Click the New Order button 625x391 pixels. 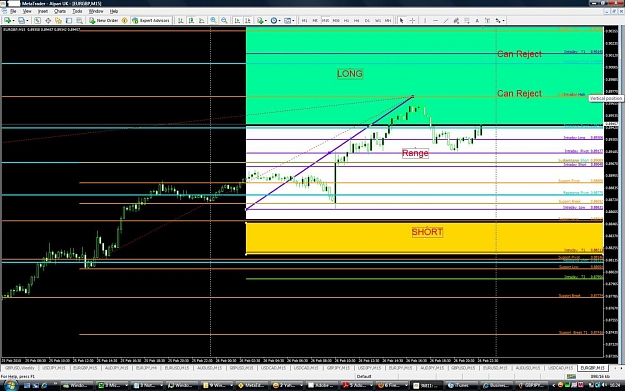point(104,20)
